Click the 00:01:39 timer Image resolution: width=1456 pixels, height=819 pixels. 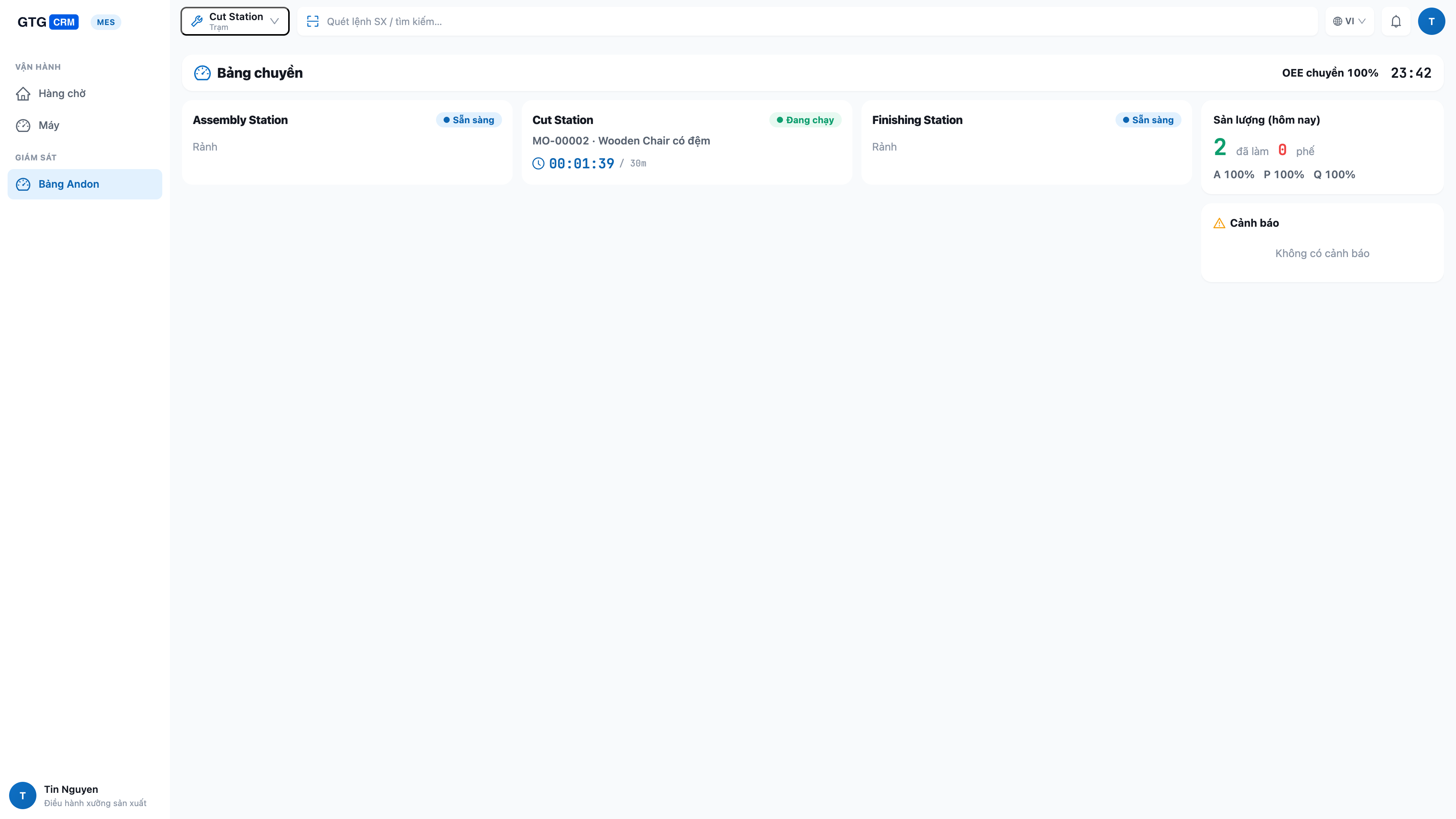(x=582, y=163)
